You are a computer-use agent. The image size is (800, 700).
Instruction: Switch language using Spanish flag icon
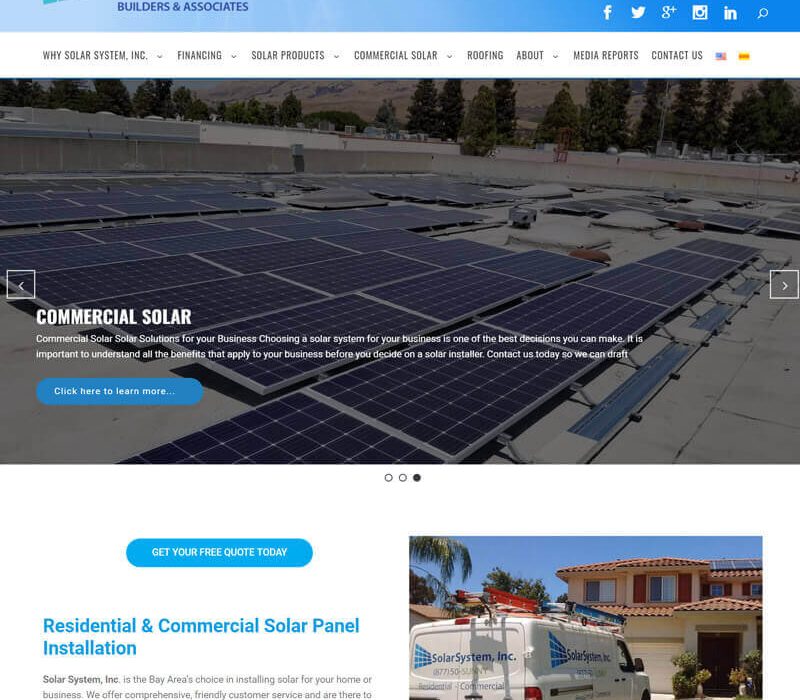[744, 56]
